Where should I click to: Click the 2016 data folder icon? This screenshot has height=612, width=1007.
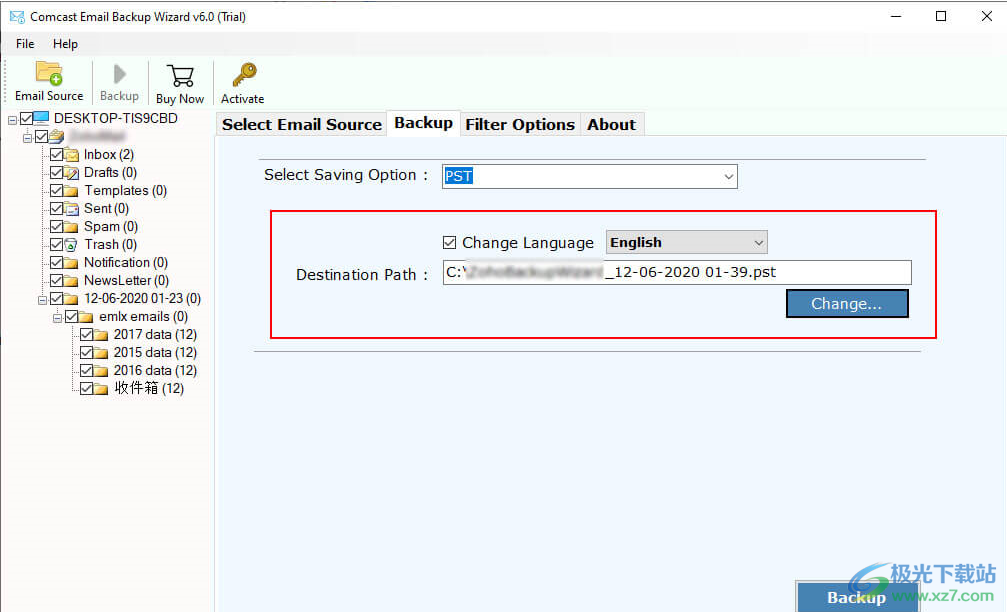[x=101, y=371]
